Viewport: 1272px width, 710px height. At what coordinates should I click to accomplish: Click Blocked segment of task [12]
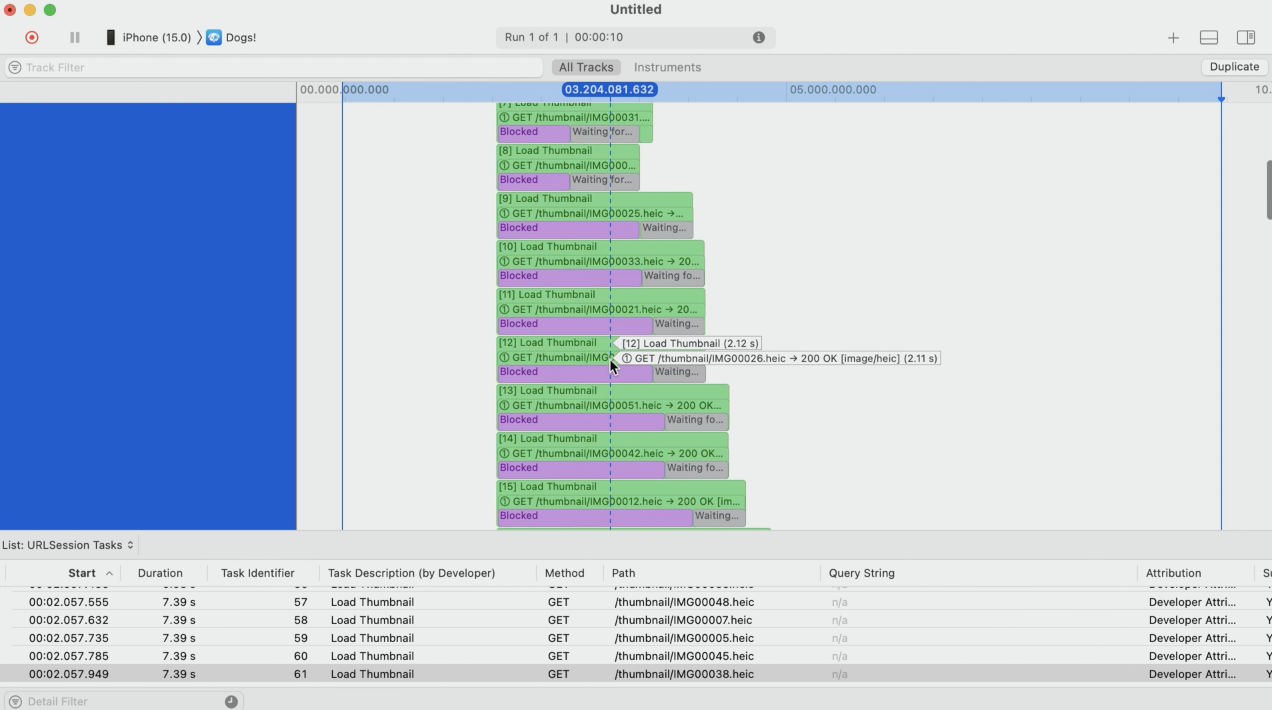point(574,372)
